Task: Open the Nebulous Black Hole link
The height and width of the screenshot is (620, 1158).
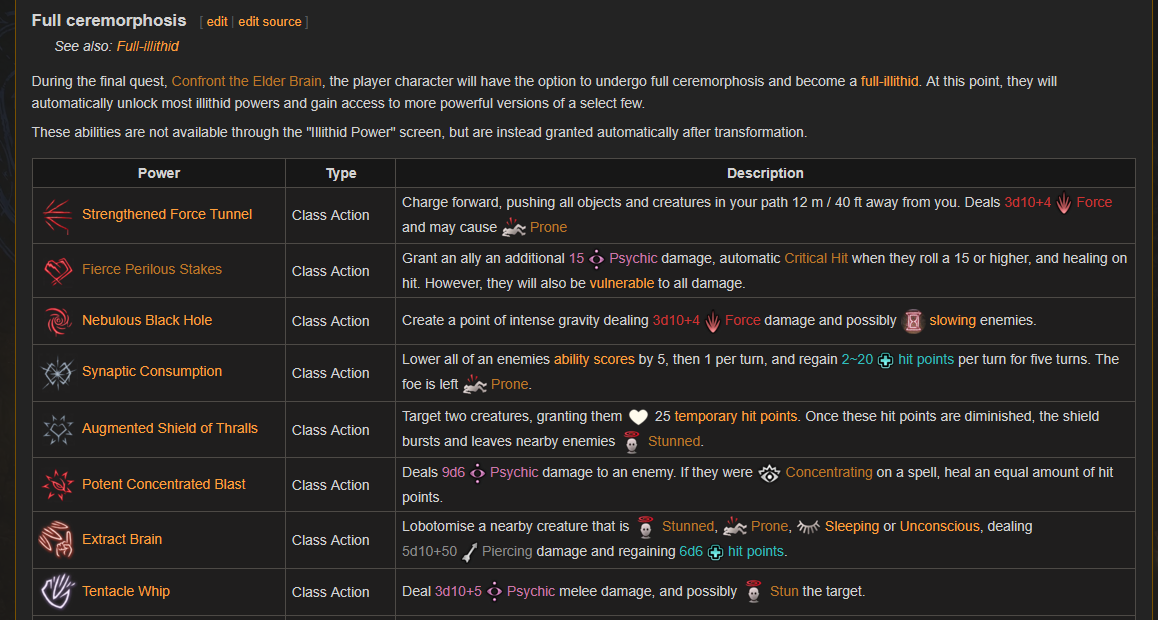Action: point(147,321)
